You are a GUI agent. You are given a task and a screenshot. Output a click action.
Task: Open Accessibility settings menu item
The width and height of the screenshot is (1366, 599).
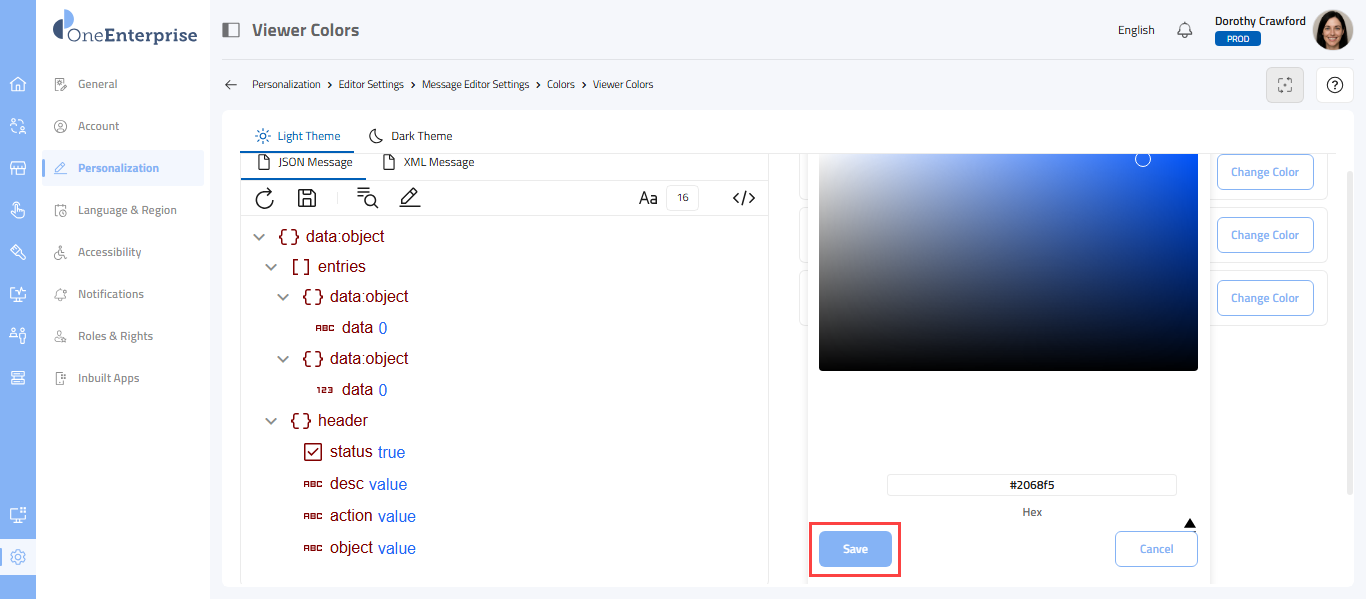point(109,252)
